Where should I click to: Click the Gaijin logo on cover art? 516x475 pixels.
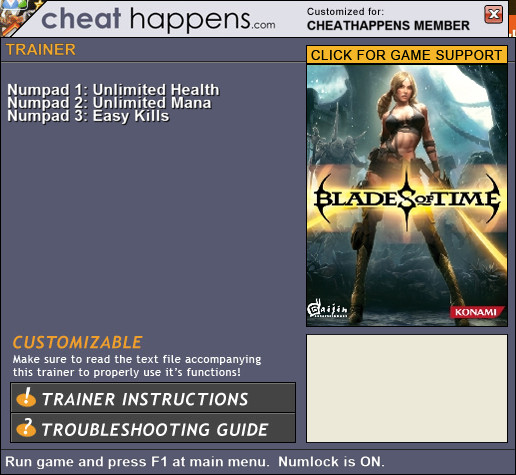click(327, 309)
